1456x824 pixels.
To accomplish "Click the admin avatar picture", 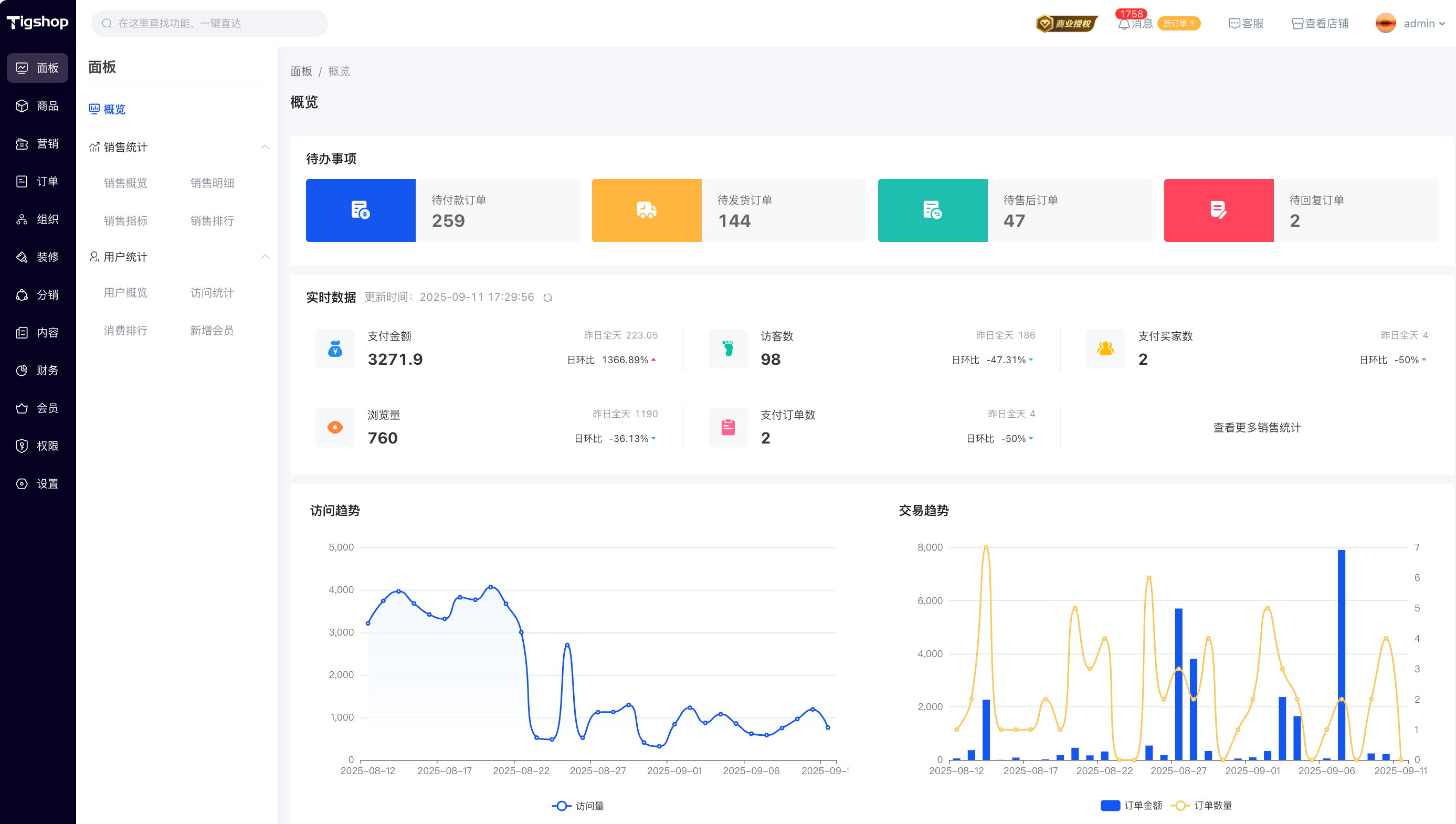I will coord(1386,23).
